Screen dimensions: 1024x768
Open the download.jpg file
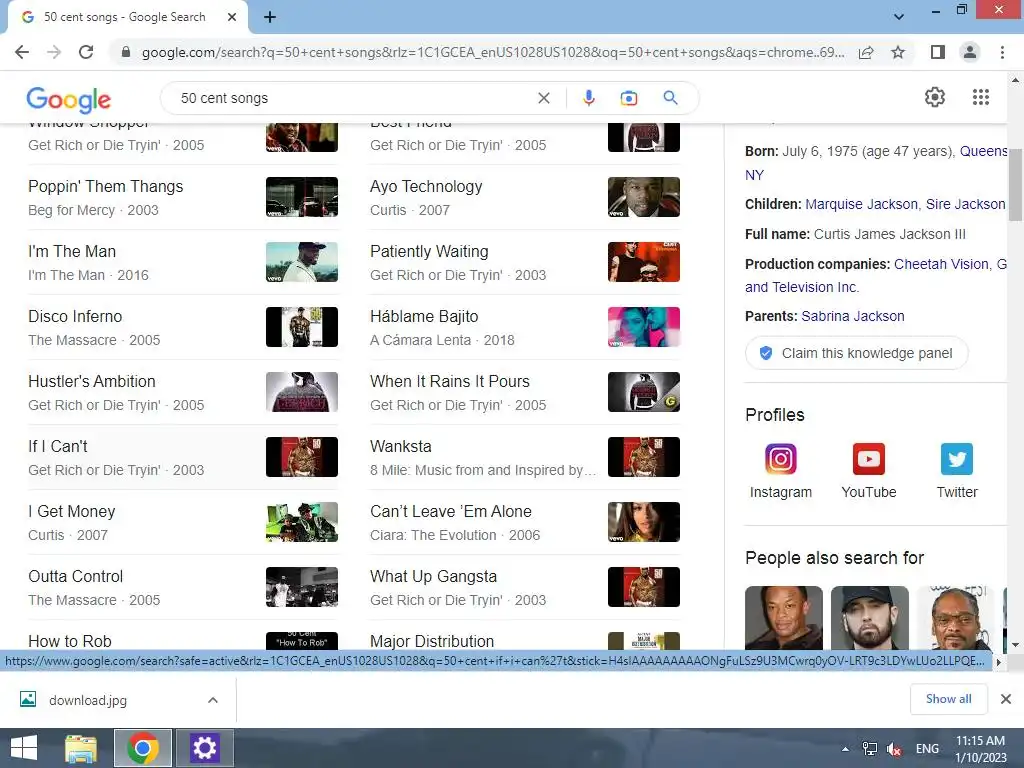pos(88,700)
